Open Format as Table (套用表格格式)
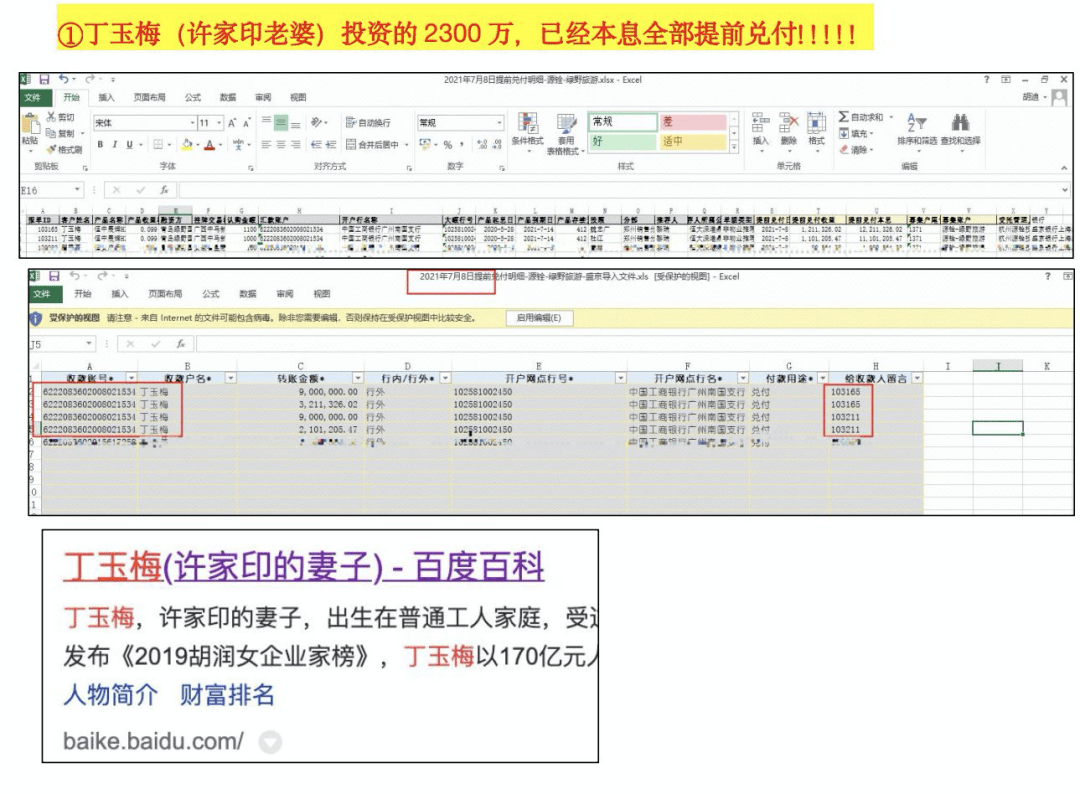The height and width of the screenshot is (794, 1080). coord(565,134)
